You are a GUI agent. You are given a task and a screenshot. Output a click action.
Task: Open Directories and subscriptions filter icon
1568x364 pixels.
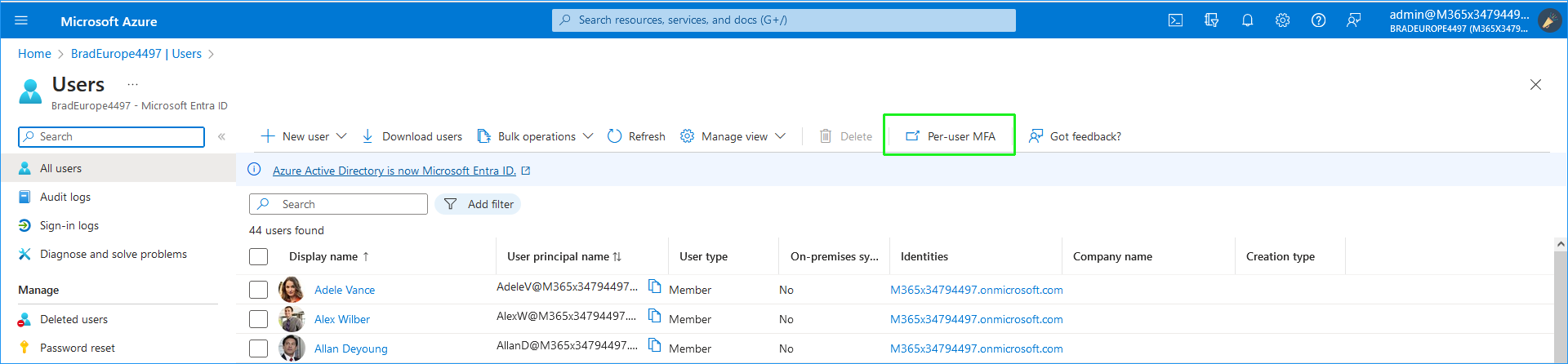(x=1211, y=20)
